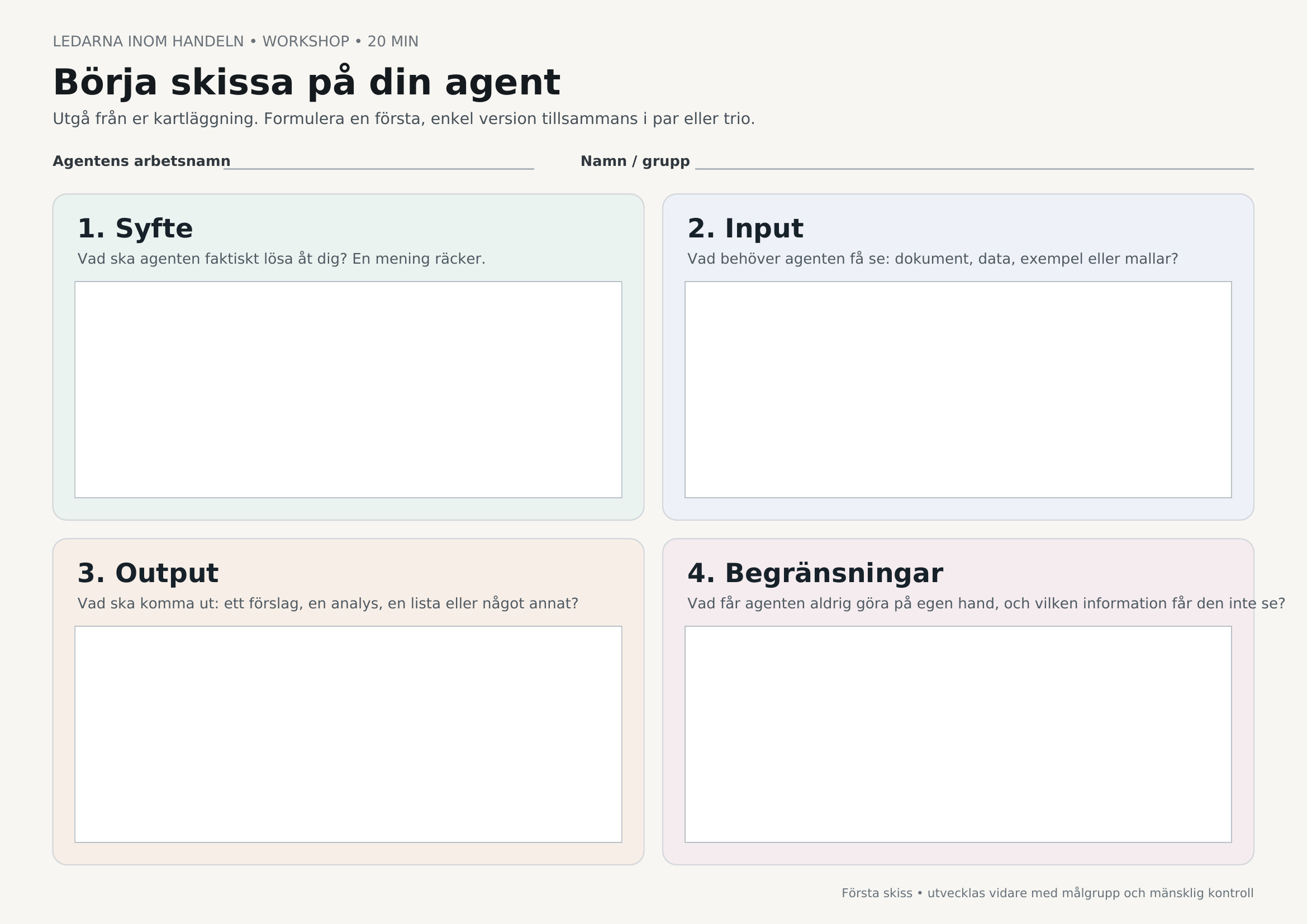Click the white answer box under 1. Syfte

click(348, 390)
